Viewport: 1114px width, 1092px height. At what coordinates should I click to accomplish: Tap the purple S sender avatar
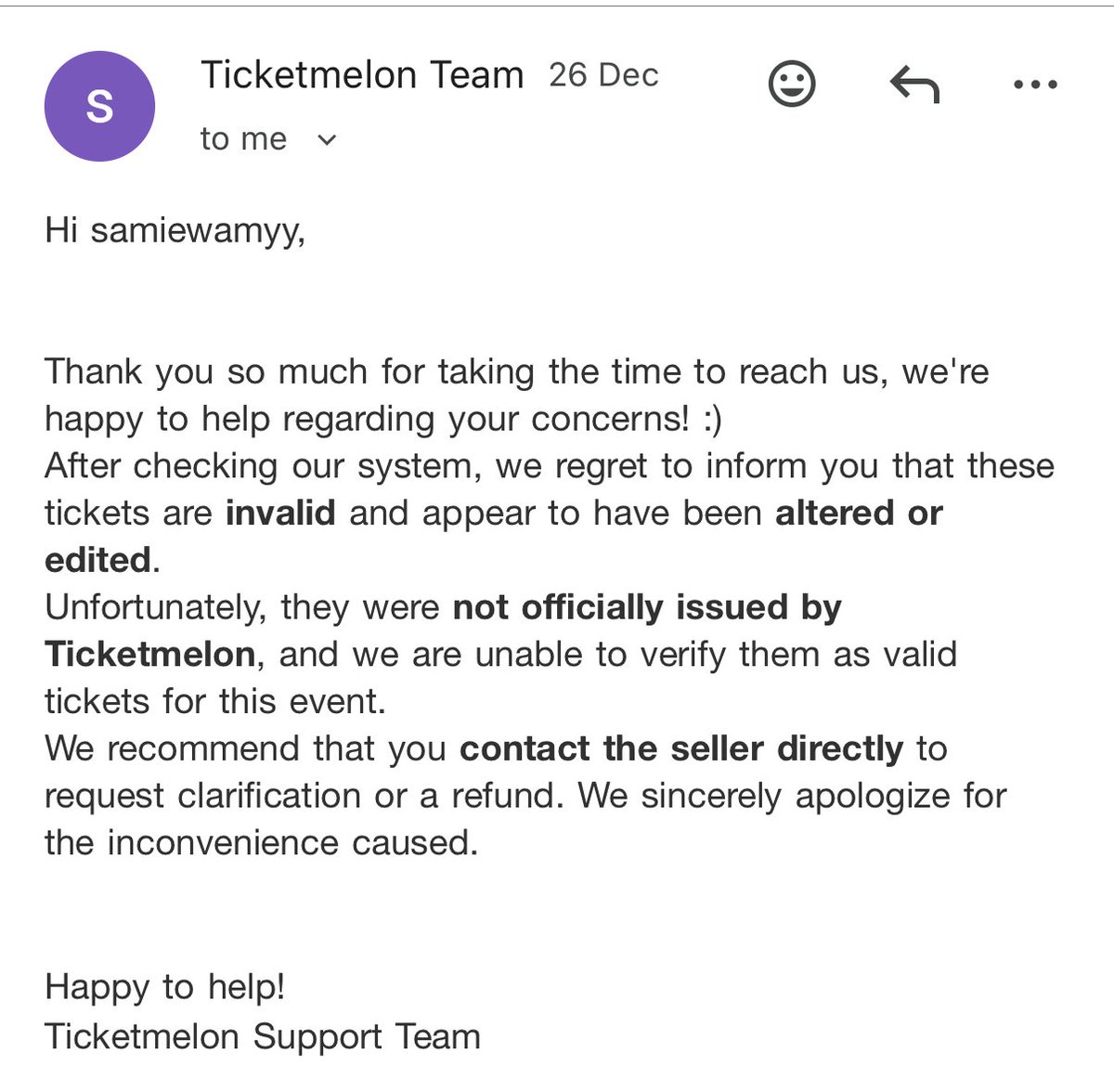click(x=99, y=106)
